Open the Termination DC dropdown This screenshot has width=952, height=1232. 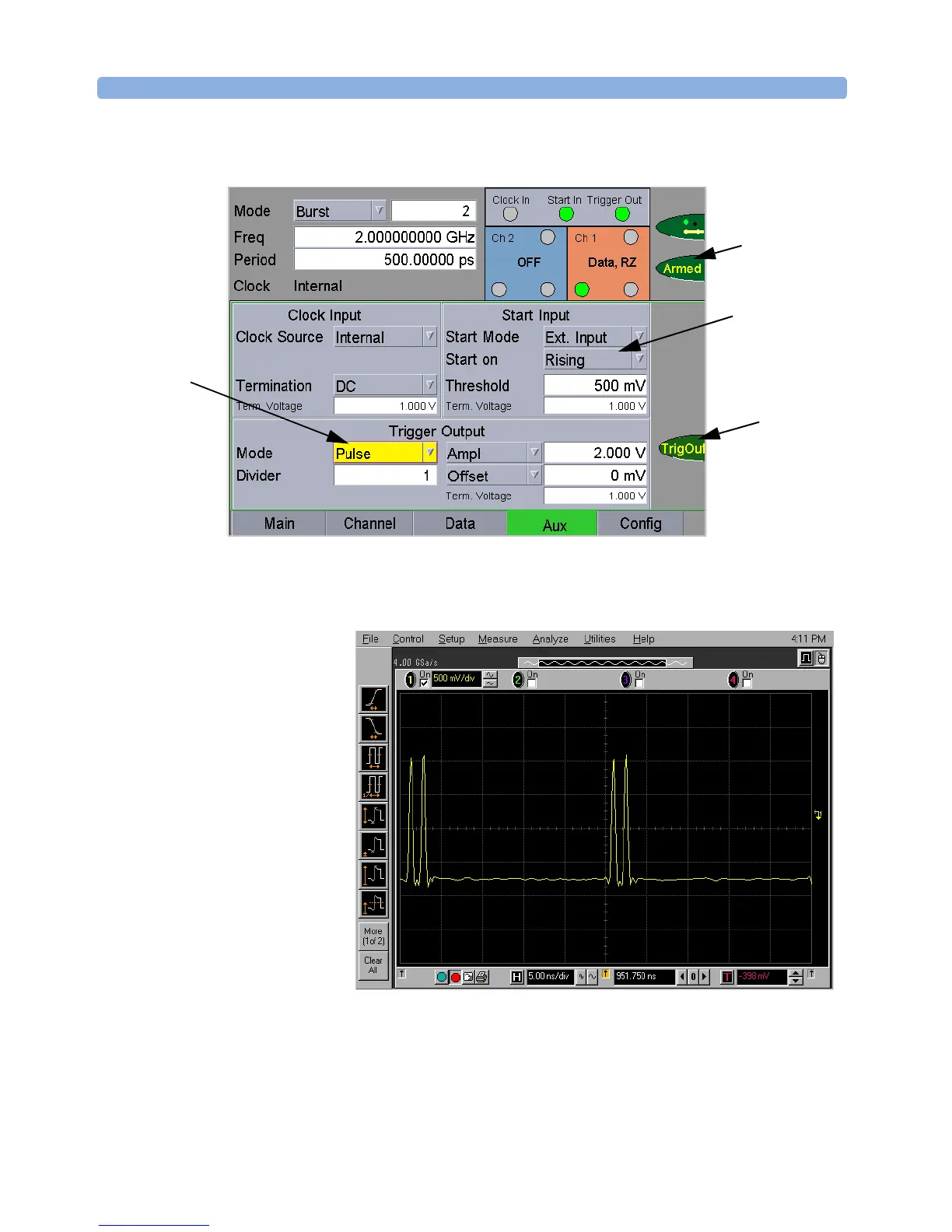(386, 385)
